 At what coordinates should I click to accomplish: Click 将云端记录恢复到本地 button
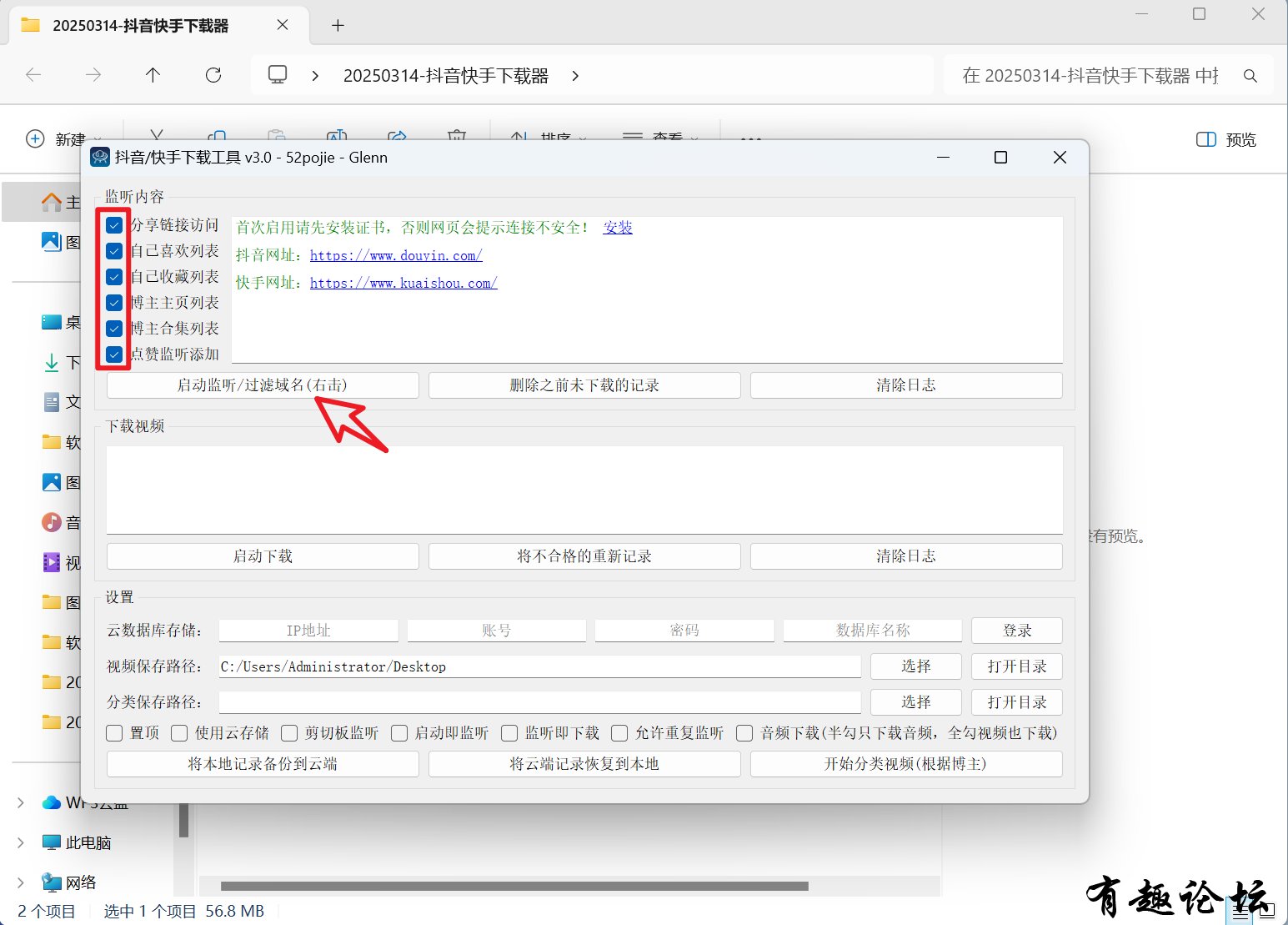(584, 764)
